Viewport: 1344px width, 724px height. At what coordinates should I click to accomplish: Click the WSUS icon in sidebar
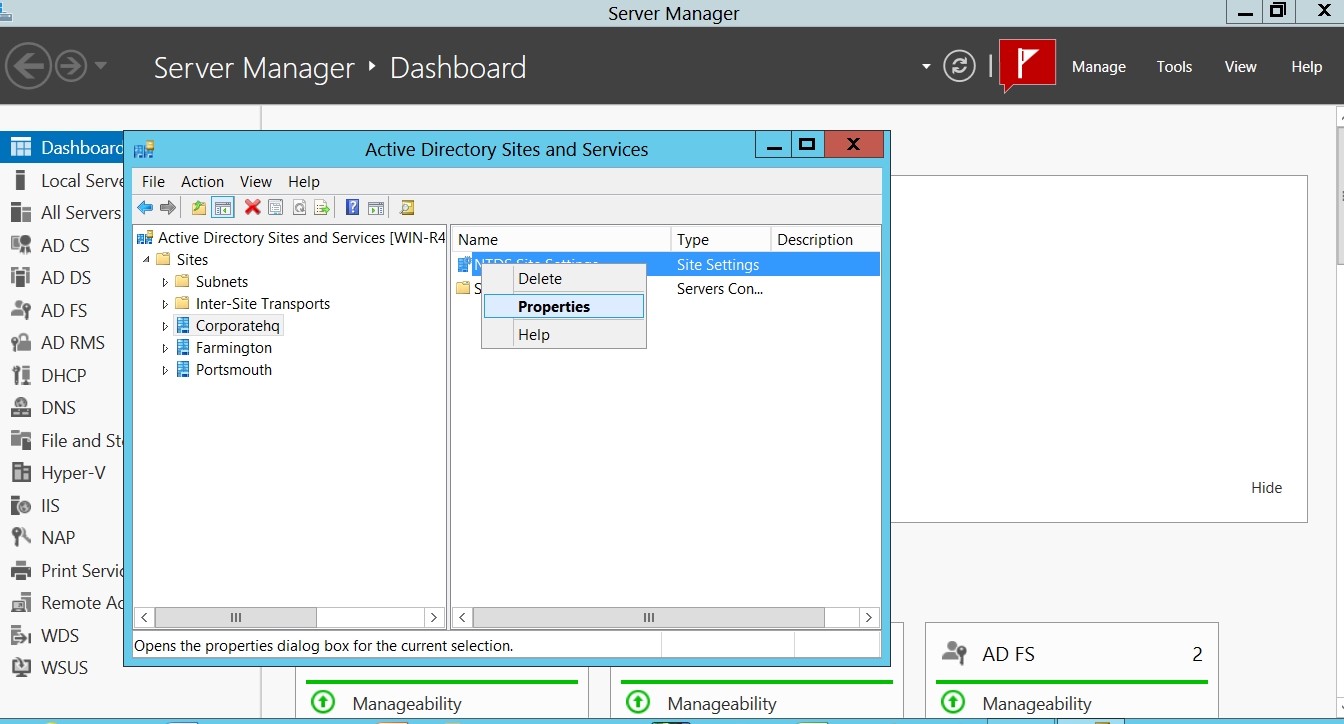tap(21, 668)
